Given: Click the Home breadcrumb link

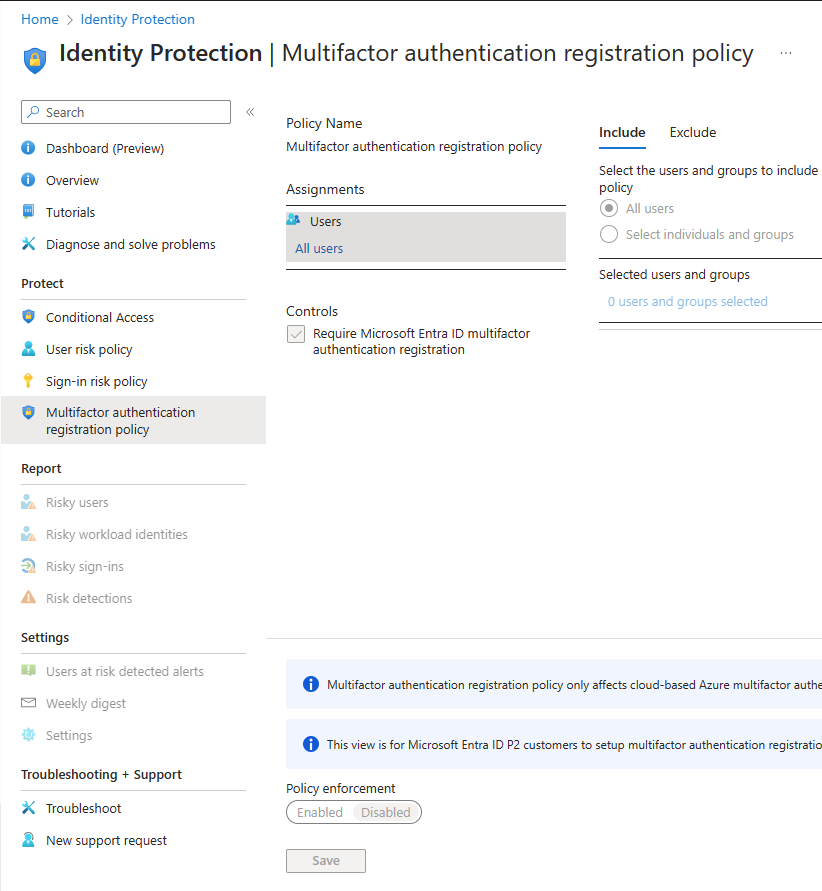Looking at the screenshot, I should click(40, 19).
